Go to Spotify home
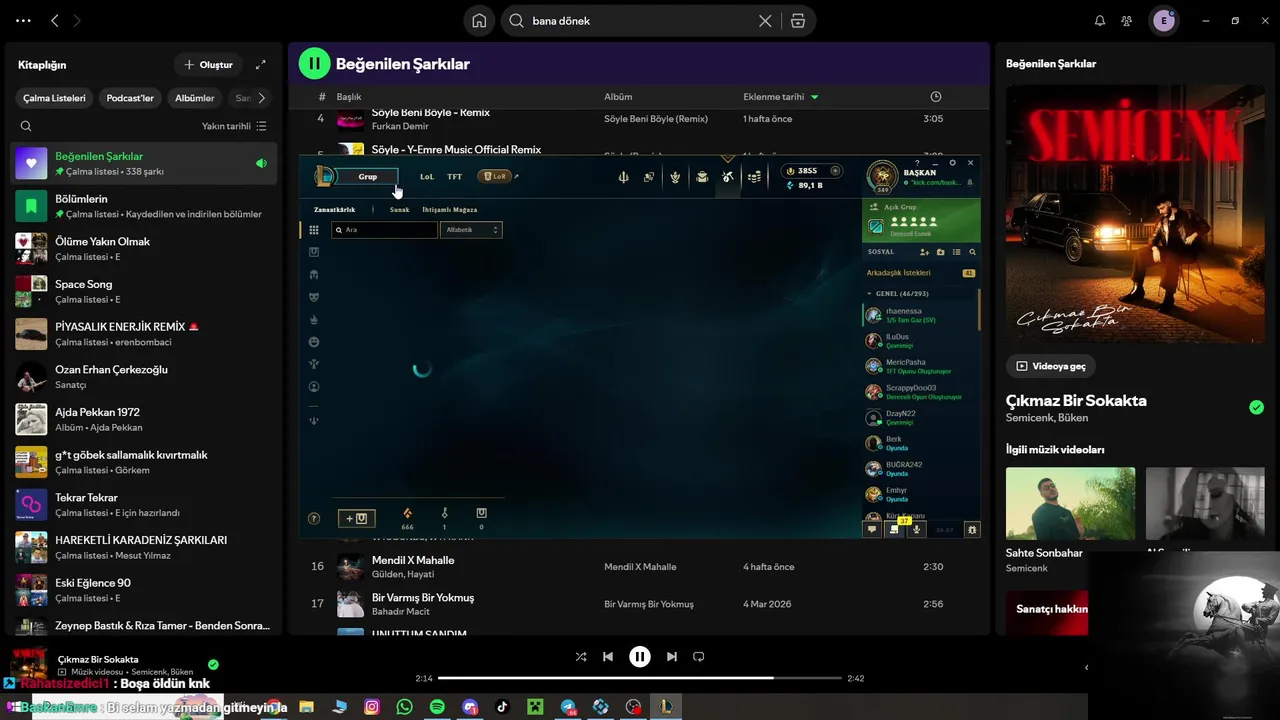 click(479, 21)
